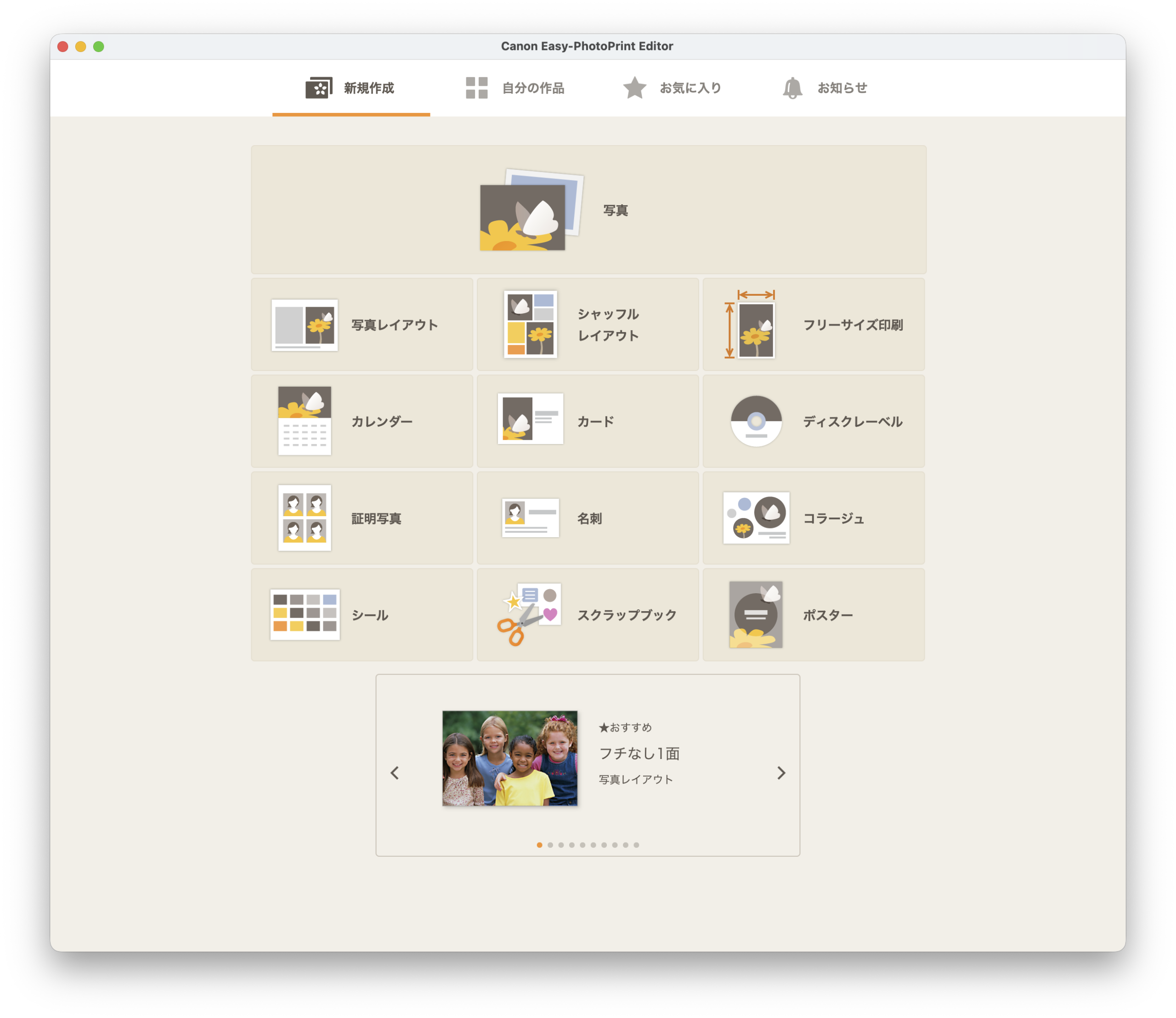Click the 名刺 business card tile
Screen dimensions: 1176x1018
[x=588, y=518]
